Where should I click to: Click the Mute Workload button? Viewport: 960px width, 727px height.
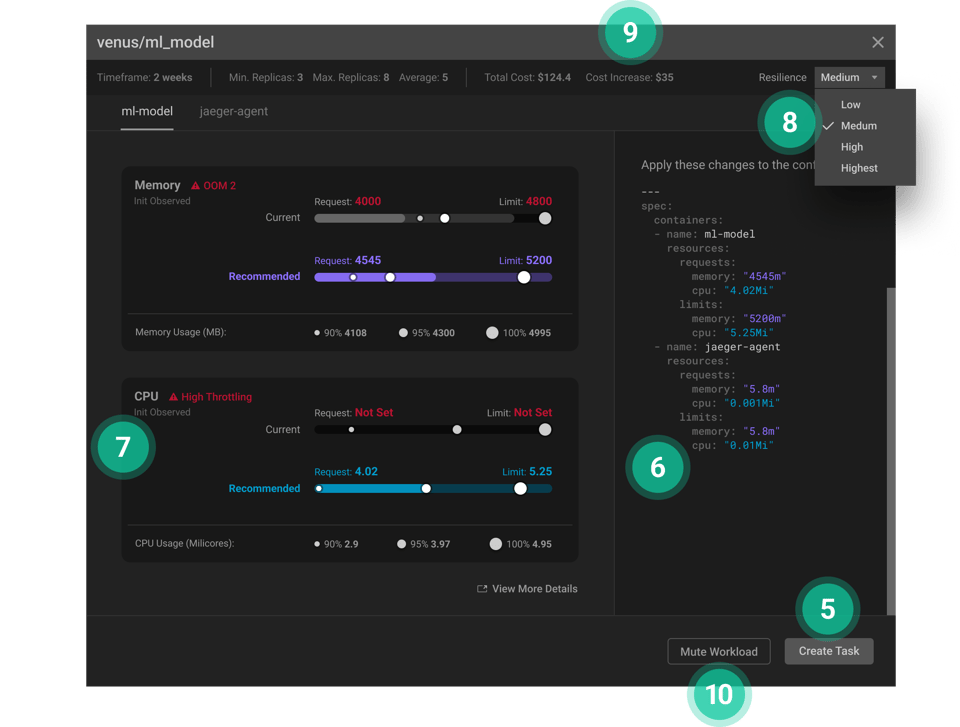[x=719, y=652]
